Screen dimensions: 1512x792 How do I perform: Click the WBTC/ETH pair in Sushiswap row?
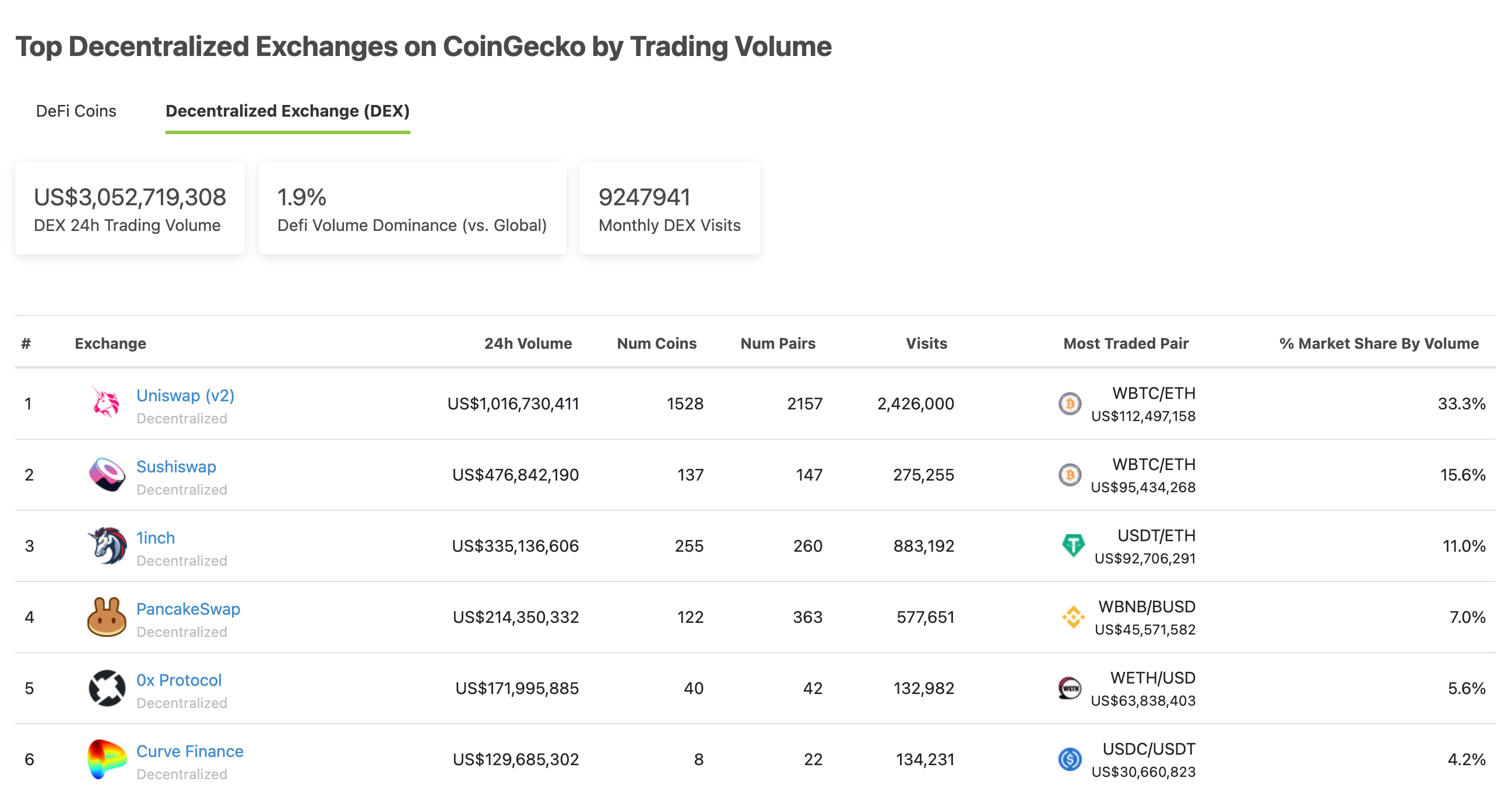[x=1154, y=464]
